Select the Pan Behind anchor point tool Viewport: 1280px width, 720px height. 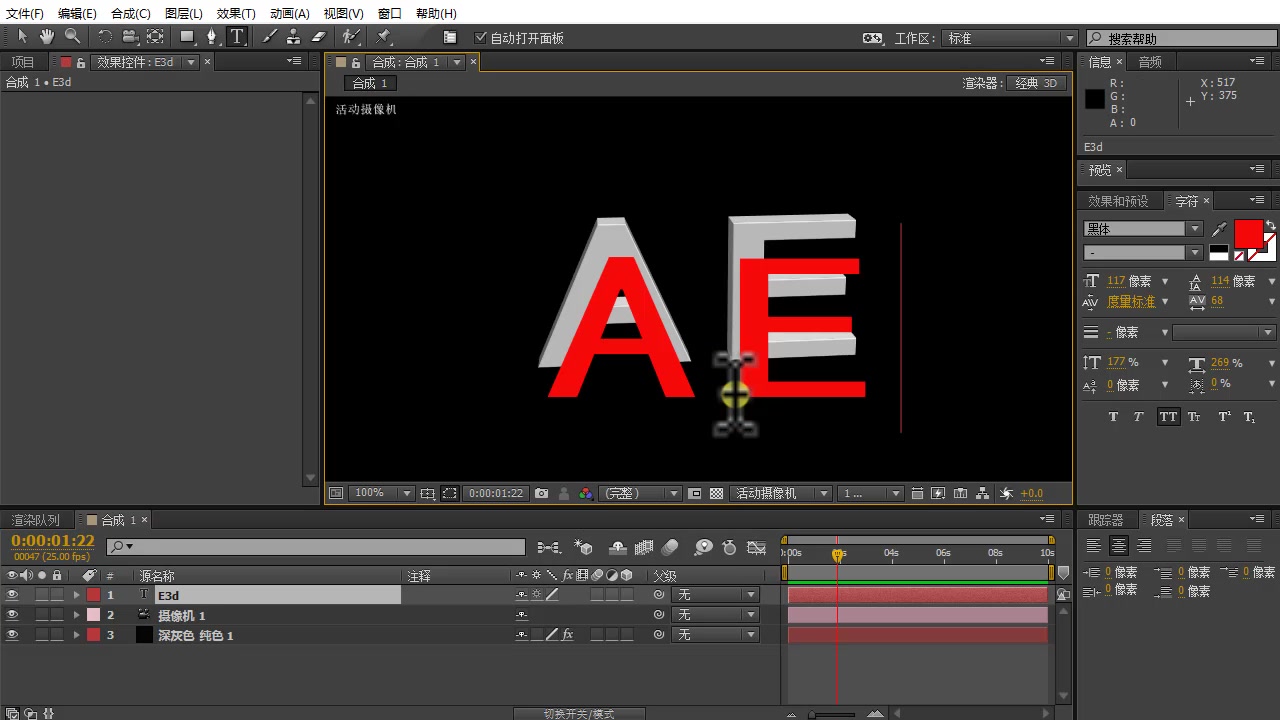(x=155, y=37)
